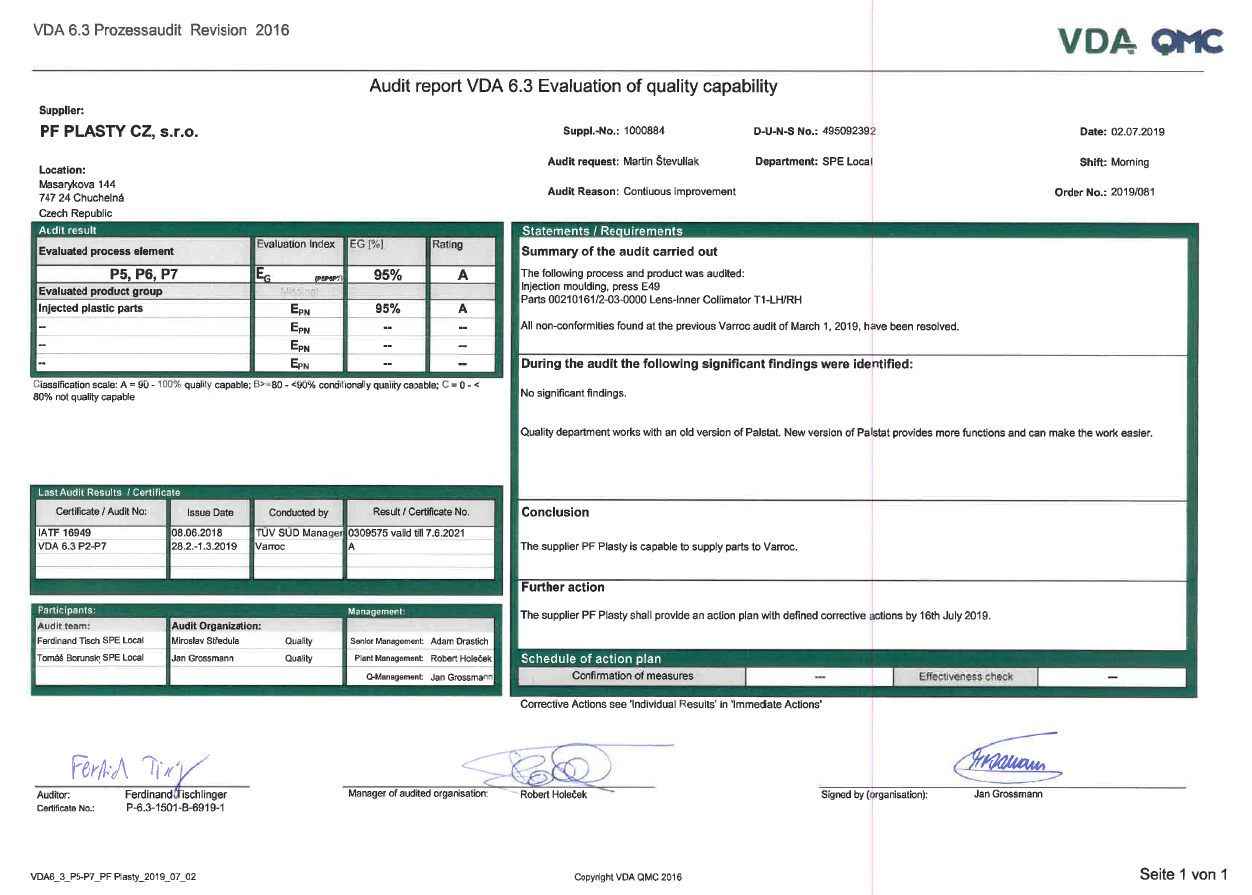Click the VDA QMC logo
This screenshot has height=895, width=1252.
(1140, 40)
